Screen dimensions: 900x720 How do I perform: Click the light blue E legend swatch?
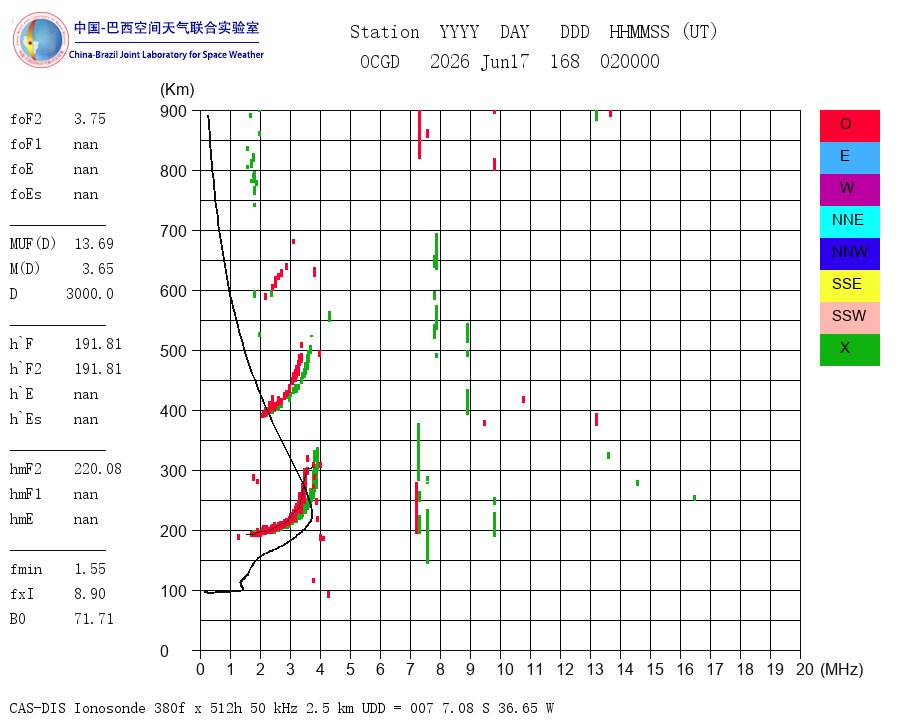(x=849, y=158)
